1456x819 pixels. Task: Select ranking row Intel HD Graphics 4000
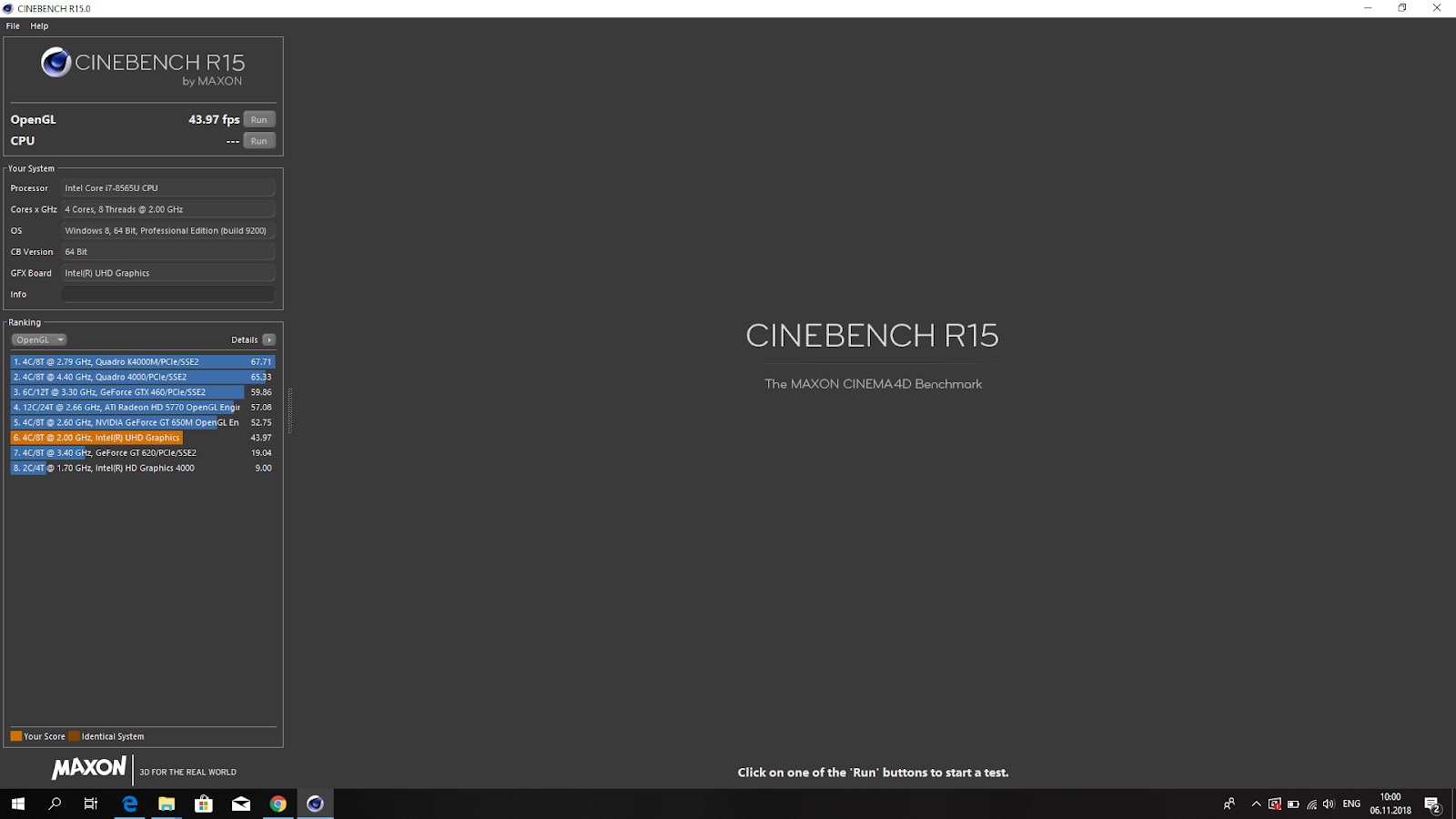143,468
